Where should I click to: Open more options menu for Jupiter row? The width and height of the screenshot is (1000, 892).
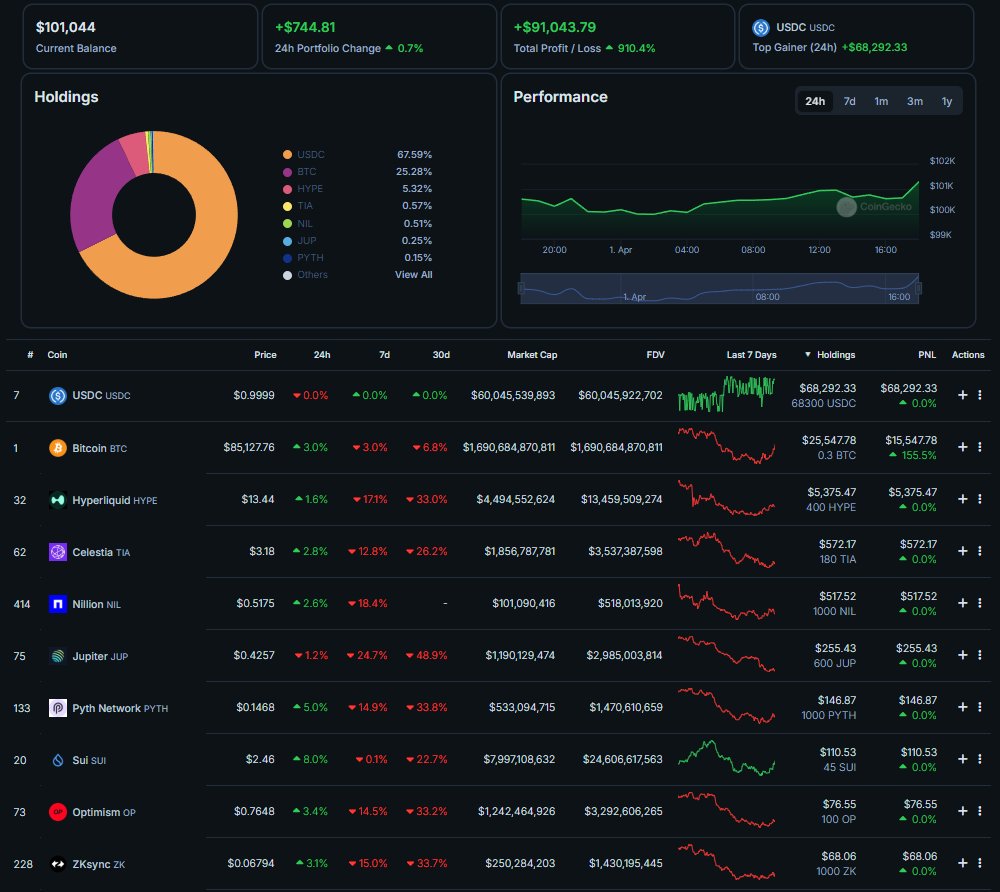[x=980, y=655]
